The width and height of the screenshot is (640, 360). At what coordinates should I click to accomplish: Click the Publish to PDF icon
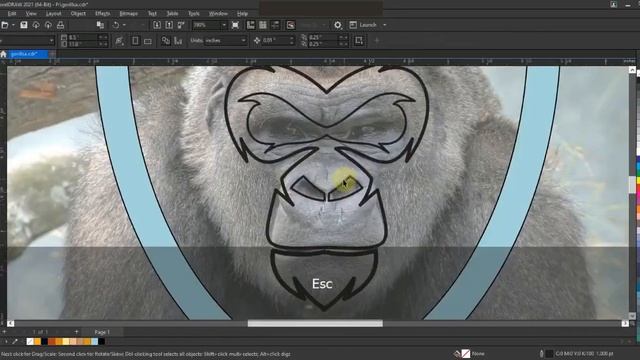181,25
